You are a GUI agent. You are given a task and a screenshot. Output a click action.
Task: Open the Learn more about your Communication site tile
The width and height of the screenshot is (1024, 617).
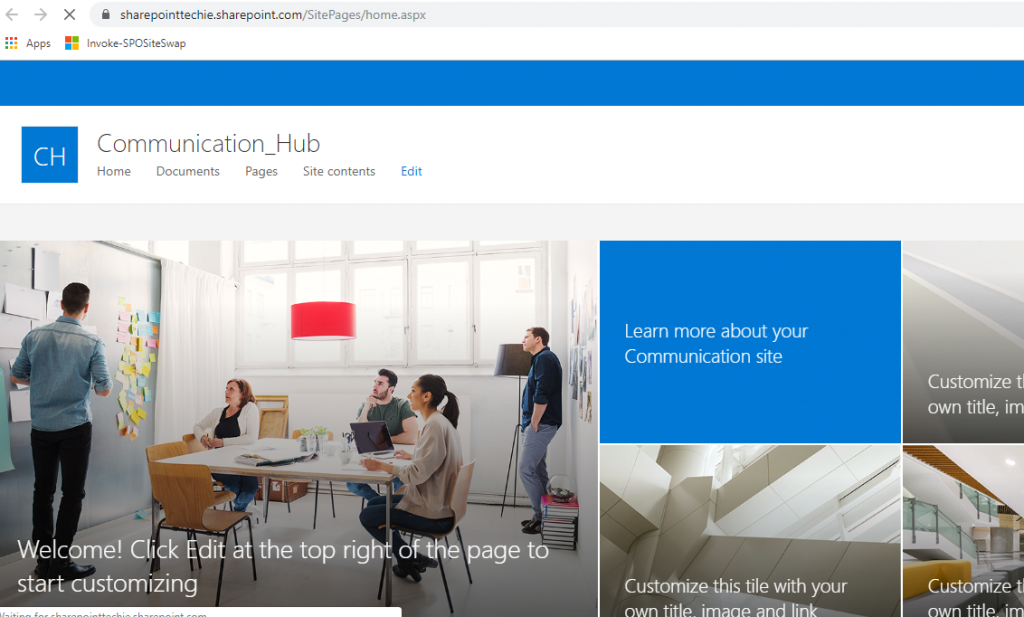coord(749,342)
